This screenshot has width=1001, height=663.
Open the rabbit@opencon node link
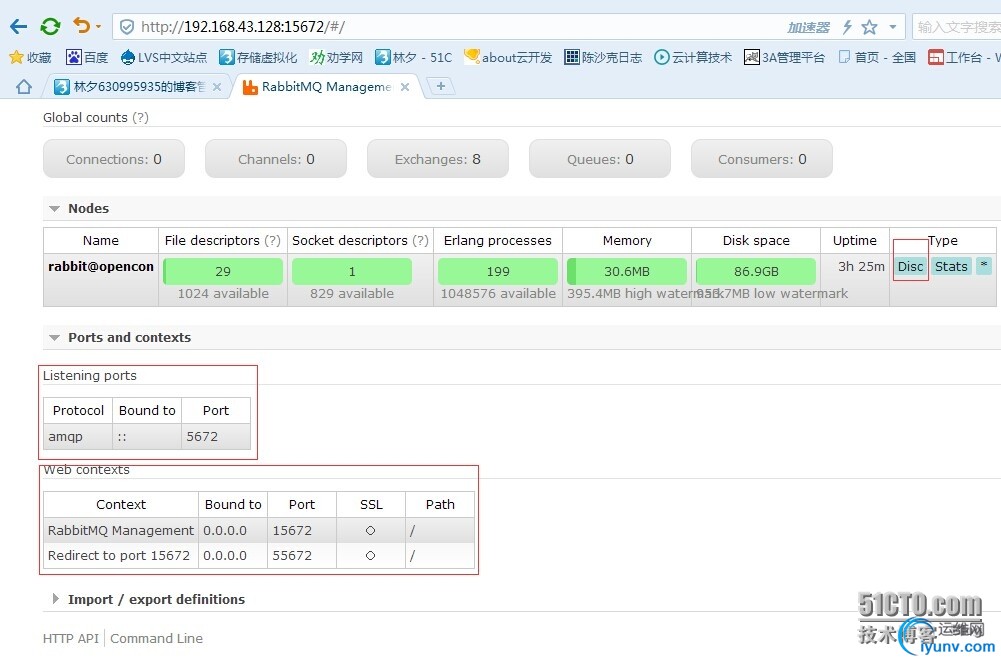coord(101,266)
